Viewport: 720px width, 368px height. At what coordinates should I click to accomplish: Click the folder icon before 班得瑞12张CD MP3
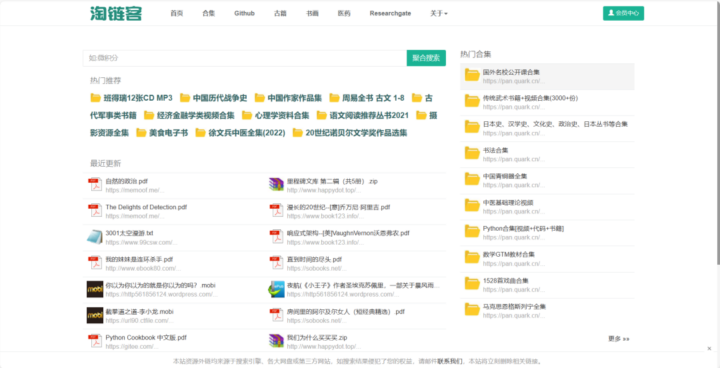96,98
